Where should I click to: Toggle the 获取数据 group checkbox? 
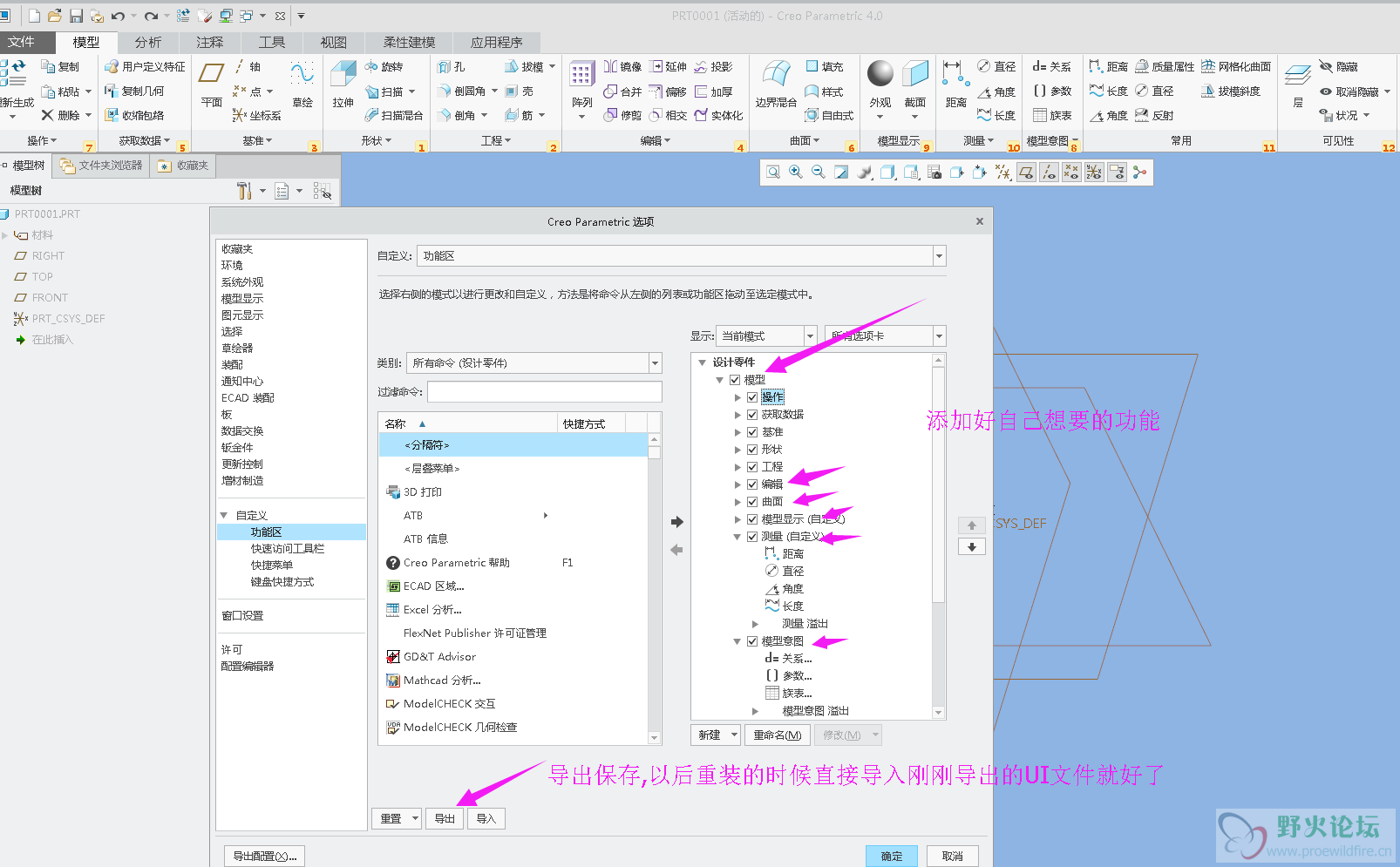[752, 415]
